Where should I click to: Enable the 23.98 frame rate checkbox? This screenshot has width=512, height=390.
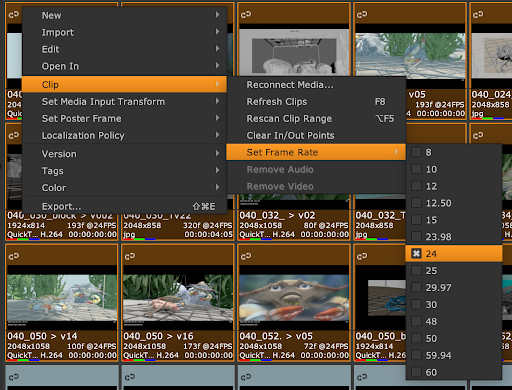pyautogui.click(x=416, y=237)
